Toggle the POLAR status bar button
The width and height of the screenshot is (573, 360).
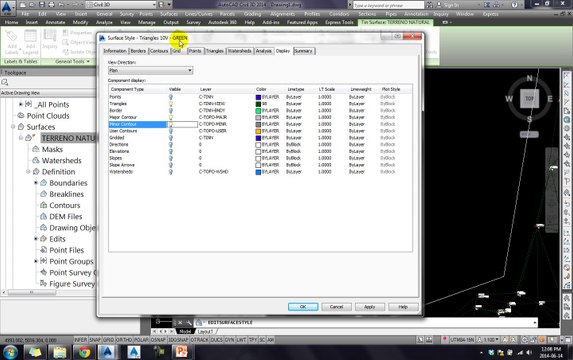141,340
